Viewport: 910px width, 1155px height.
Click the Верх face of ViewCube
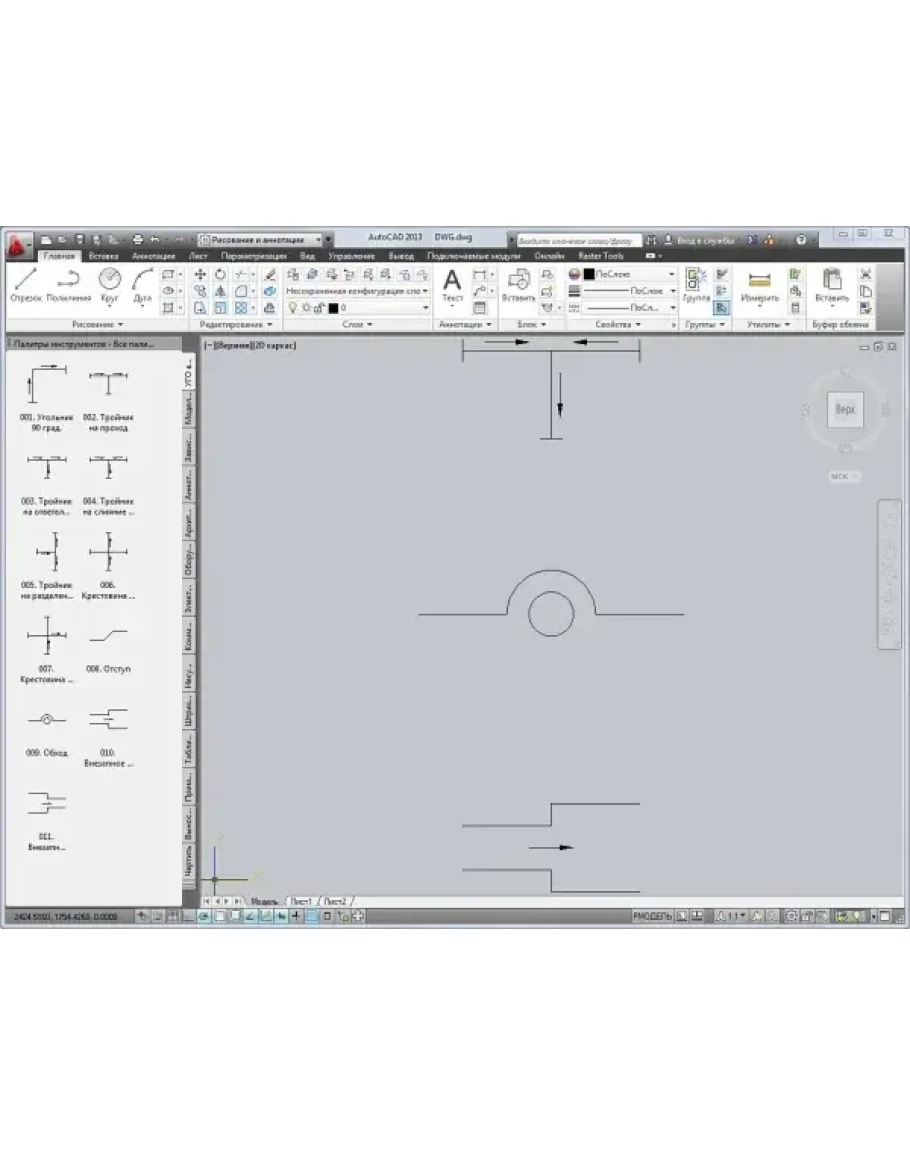tap(845, 409)
